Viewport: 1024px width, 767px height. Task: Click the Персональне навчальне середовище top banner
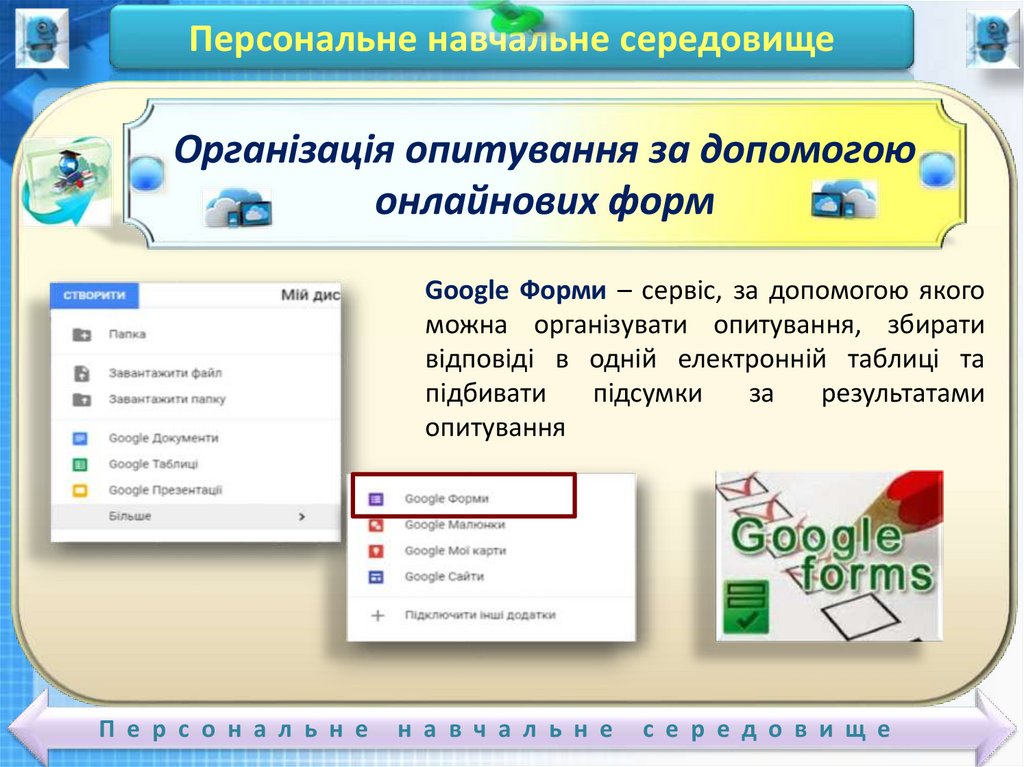point(511,38)
